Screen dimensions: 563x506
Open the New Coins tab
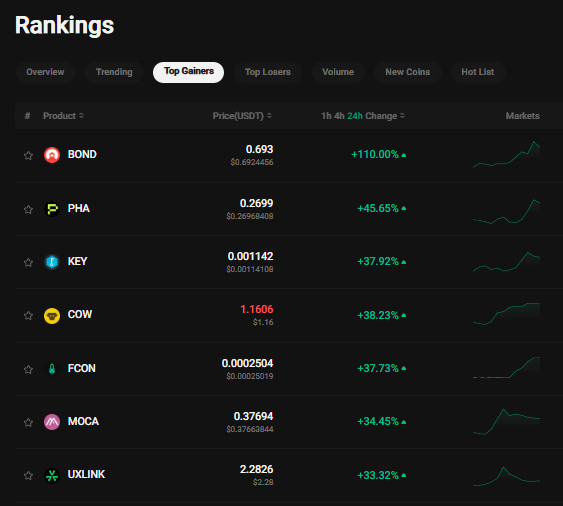click(408, 72)
